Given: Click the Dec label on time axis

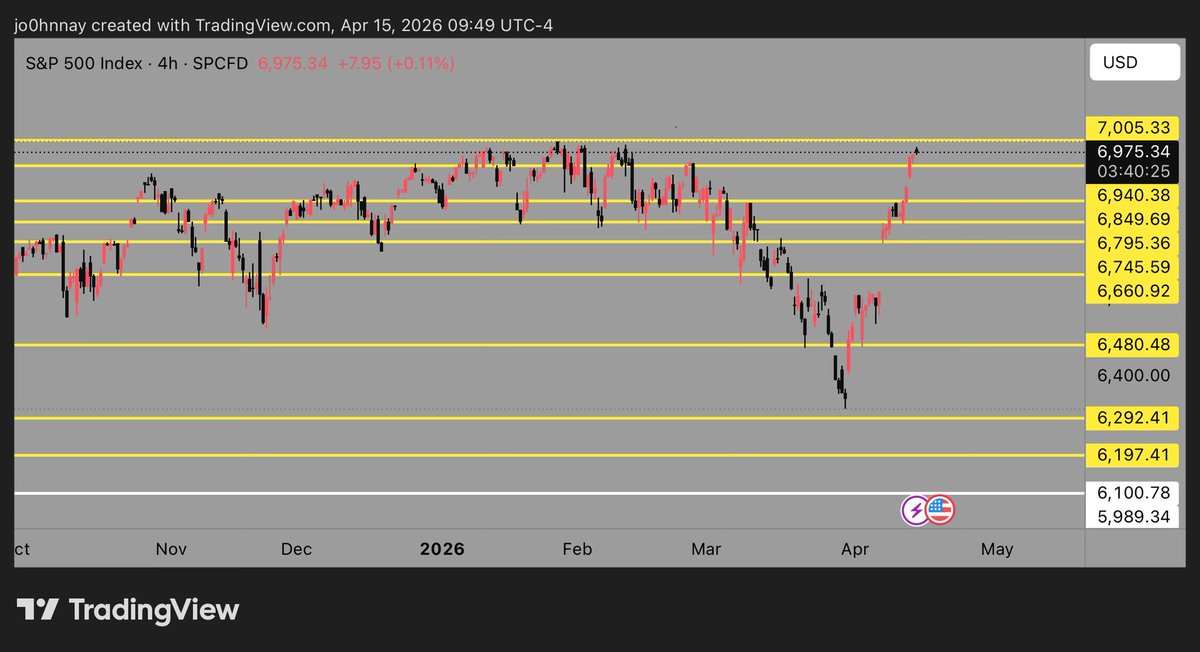Looking at the screenshot, I should click(x=296, y=549).
